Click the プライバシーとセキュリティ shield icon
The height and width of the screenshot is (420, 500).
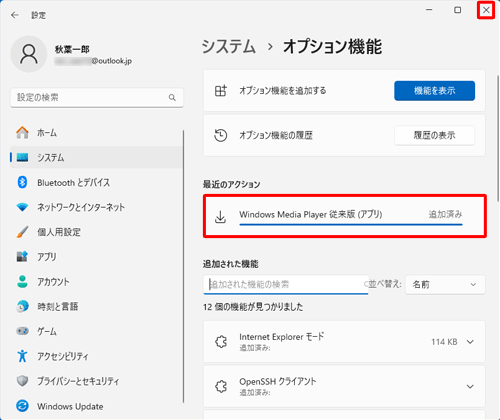(x=22, y=381)
